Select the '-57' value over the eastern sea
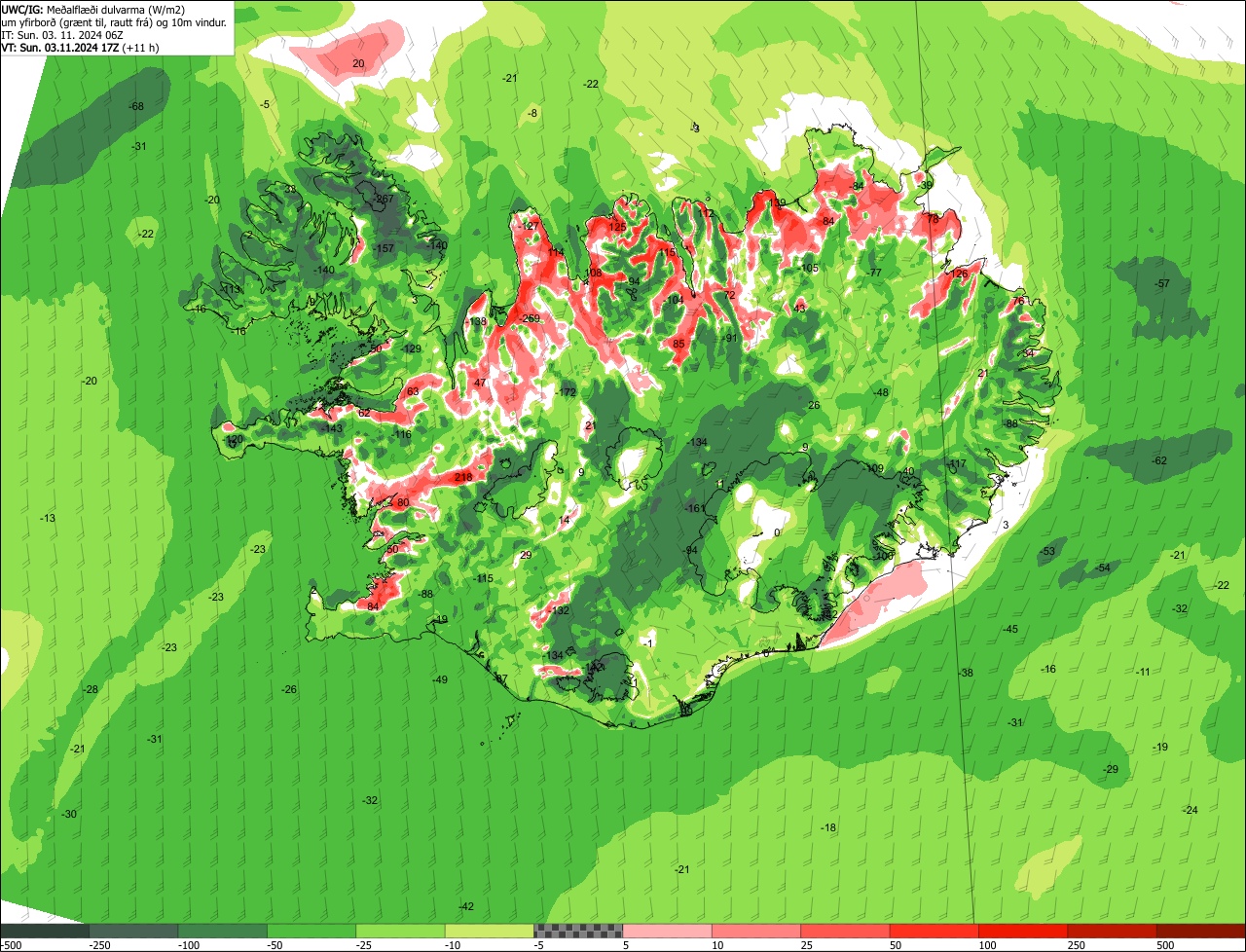The width and height of the screenshot is (1246, 952). [1161, 284]
